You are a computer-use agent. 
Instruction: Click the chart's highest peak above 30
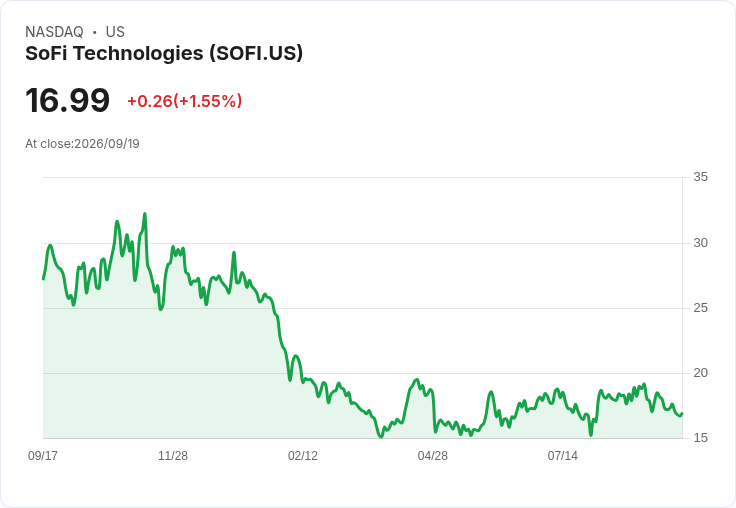click(x=145, y=214)
